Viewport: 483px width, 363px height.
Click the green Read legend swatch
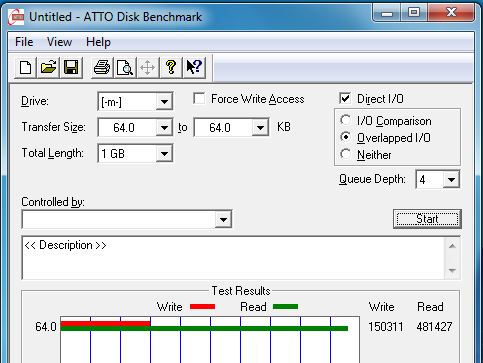pos(285,307)
